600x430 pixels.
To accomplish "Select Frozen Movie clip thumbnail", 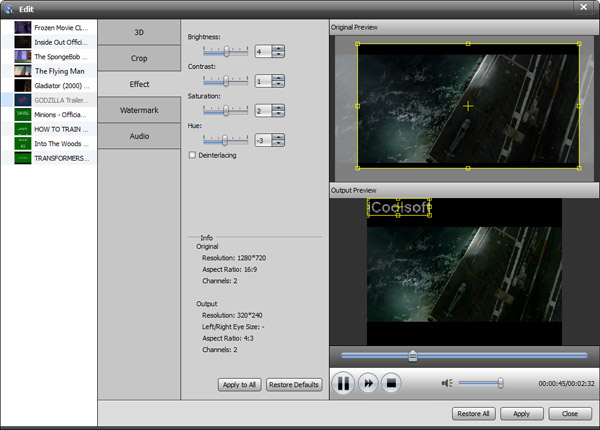I will pos(22,28).
